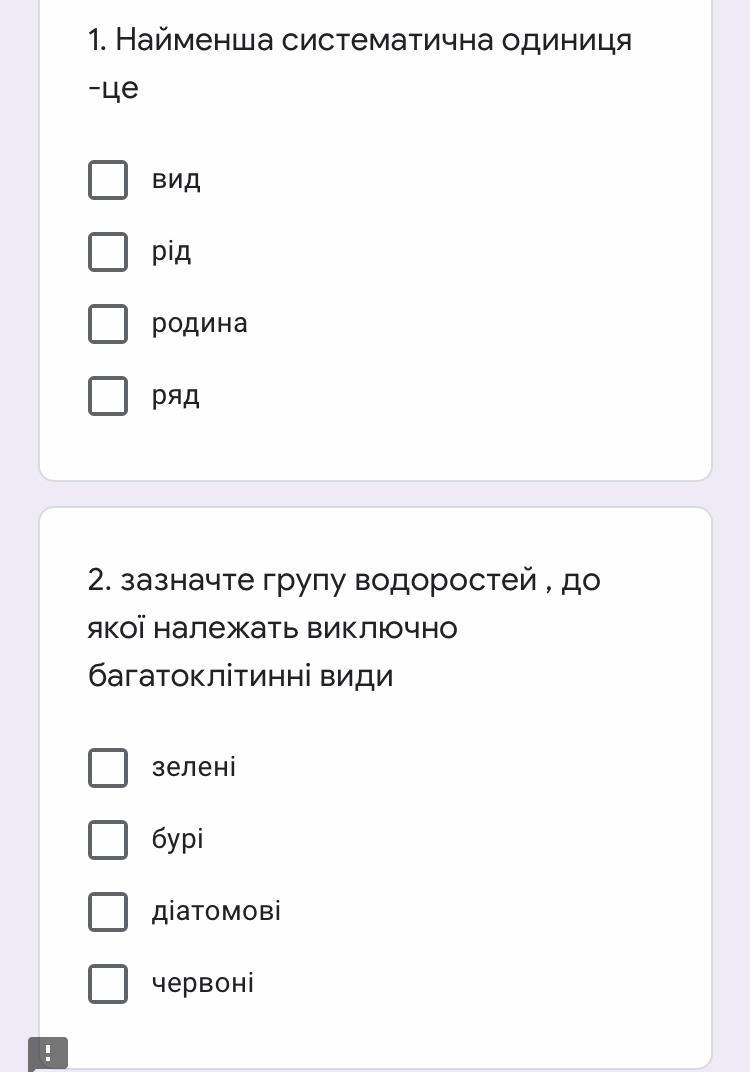Tick the 'зелені' answer checkbox
This screenshot has width=750, height=1072.
point(108,768)
